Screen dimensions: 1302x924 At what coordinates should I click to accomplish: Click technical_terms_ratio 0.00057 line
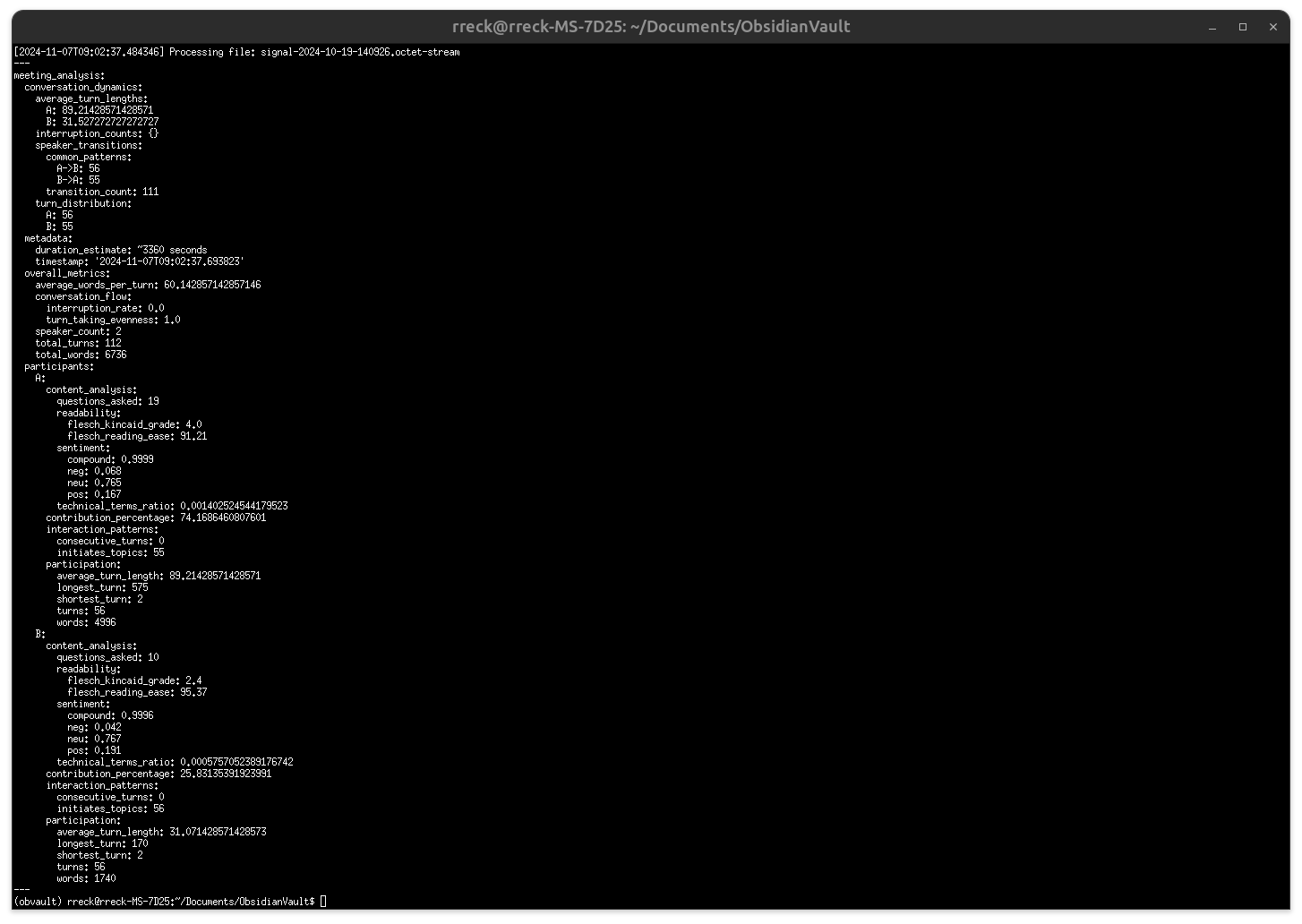[175, 762]
